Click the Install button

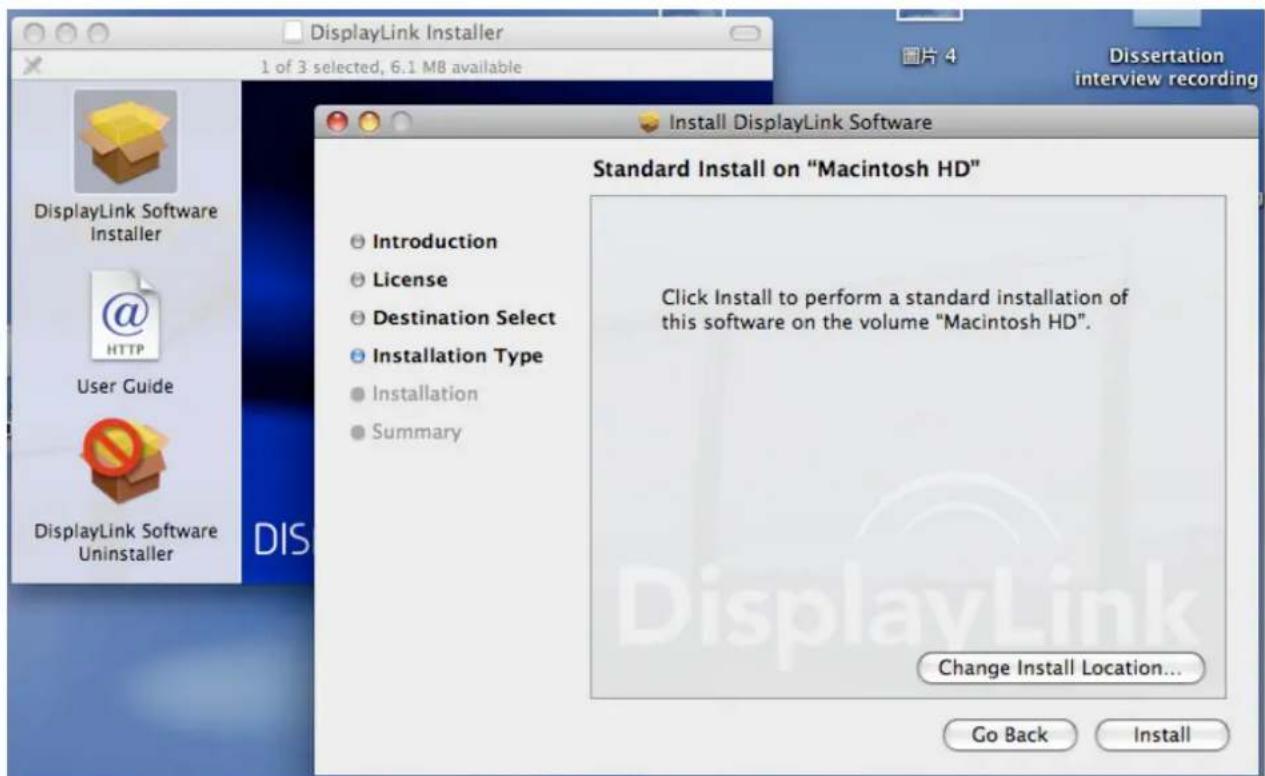pos(1161,735)
